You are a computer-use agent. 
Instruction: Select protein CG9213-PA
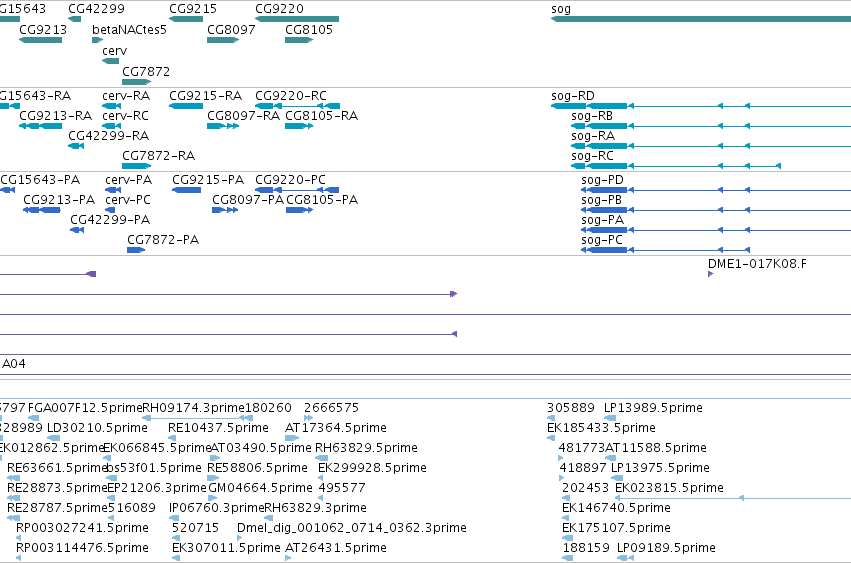point(42,210)
